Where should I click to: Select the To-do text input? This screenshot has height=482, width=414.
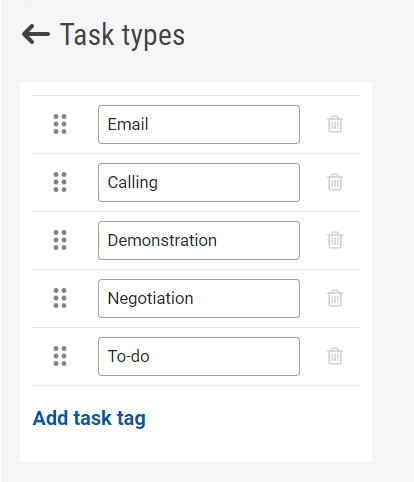pyautogui.click(x=199, y=357)
